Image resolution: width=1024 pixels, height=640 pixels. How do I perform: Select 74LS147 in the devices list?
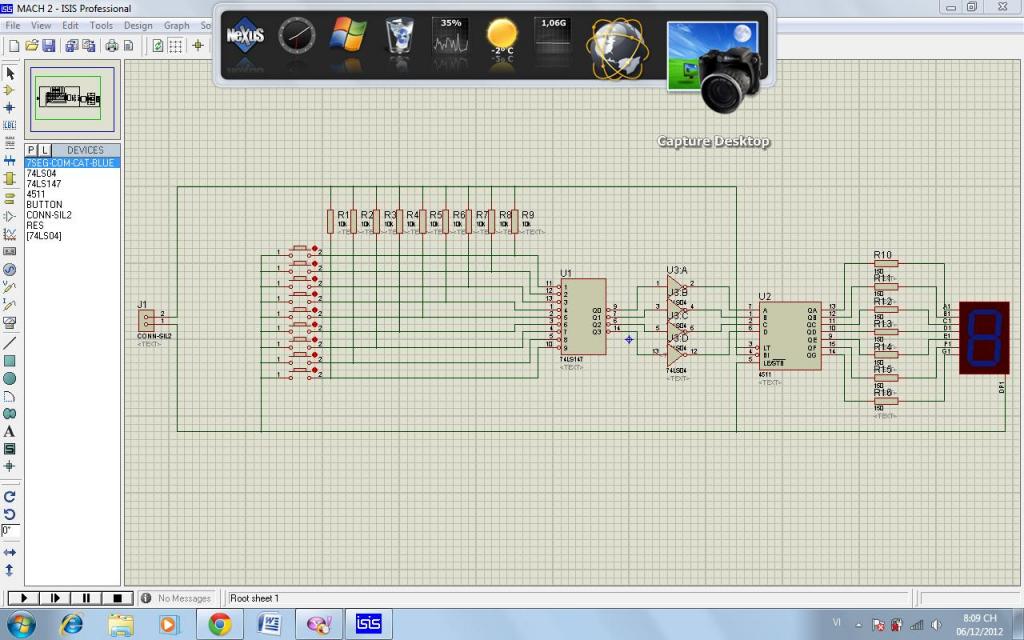click(43, 184)
